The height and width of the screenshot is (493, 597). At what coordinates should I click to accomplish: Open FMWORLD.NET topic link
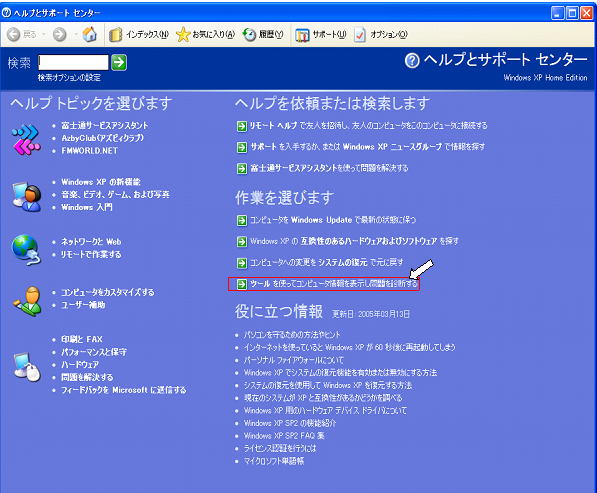click(89, 151)
